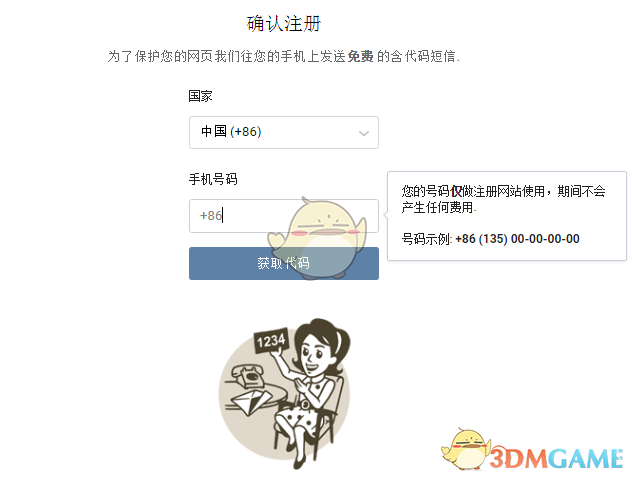
Task: Click the SMS description text under heading
Action: point(283,56)
